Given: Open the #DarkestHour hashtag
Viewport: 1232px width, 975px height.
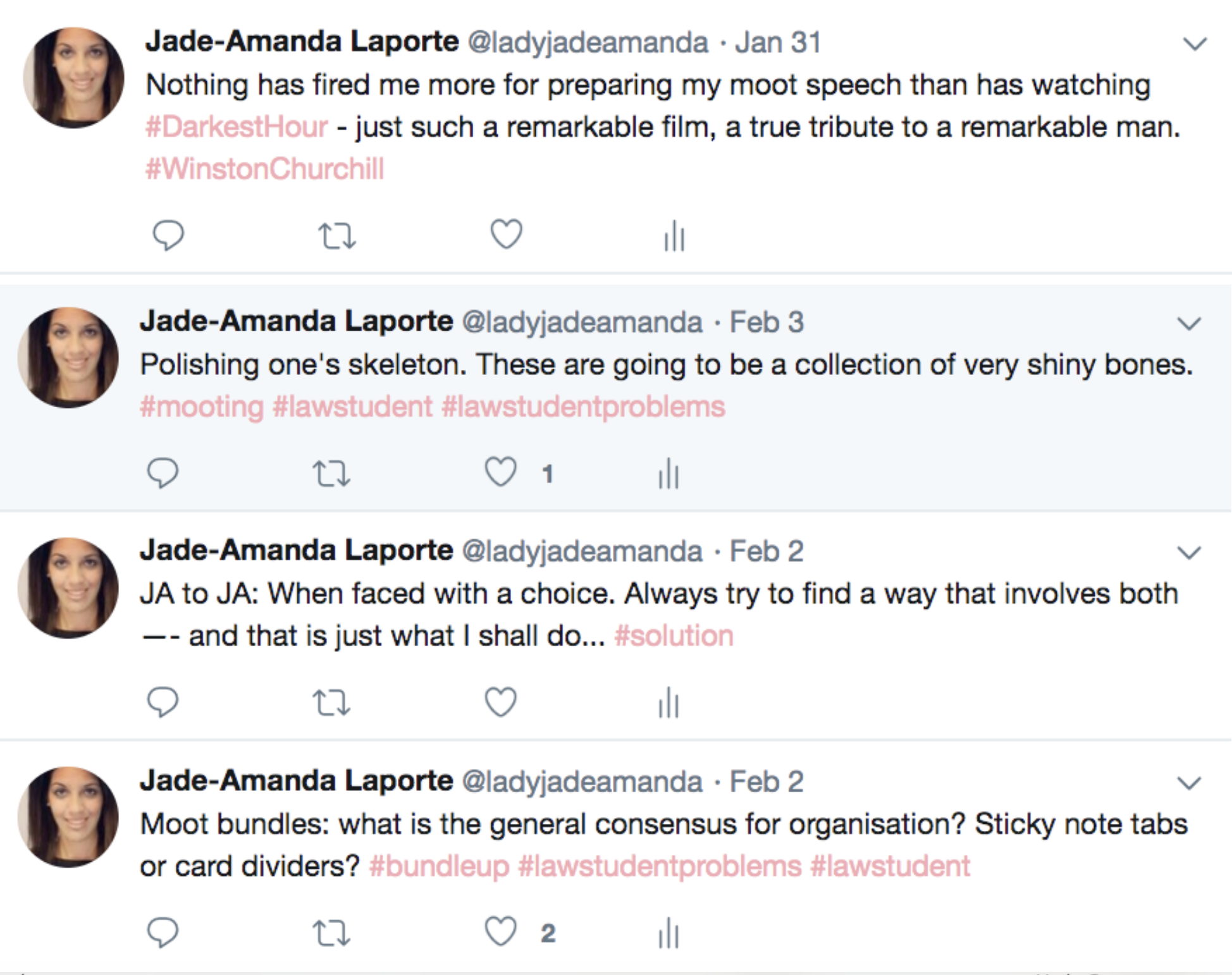Looking at the screenshot, I should coord(237,127).
